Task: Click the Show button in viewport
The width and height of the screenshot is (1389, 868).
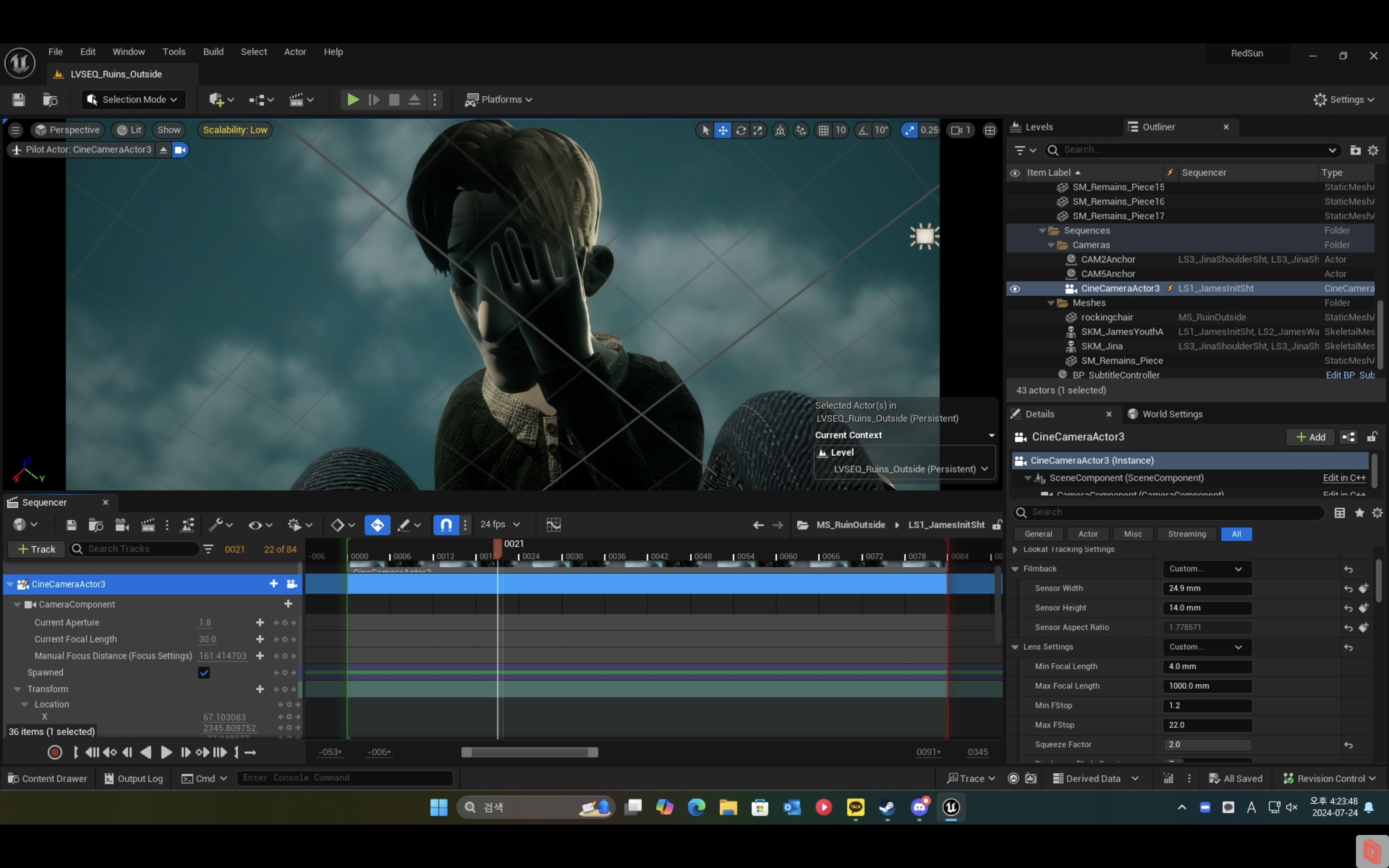Action: [169, 130]
